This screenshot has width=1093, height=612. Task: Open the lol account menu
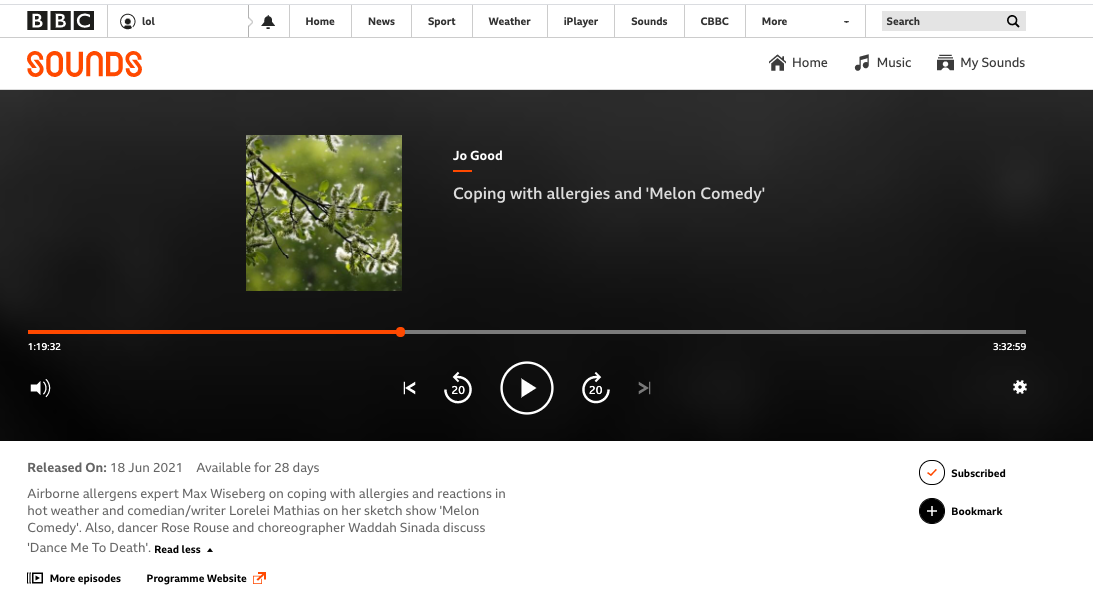(138, 21)
